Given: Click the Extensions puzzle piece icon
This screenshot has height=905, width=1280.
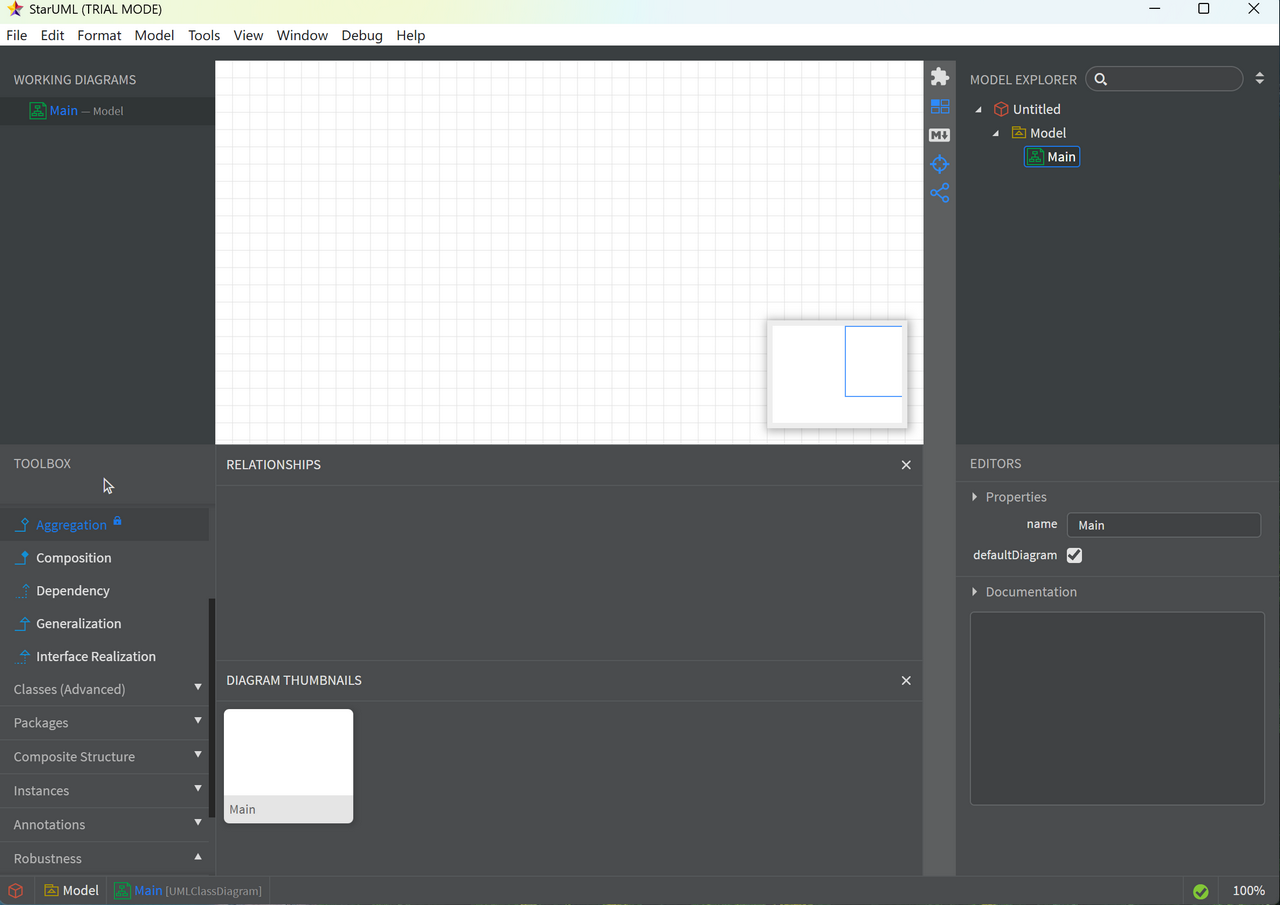Looking at the screenshot, I should pyautogui.click(x=939, y=77).
